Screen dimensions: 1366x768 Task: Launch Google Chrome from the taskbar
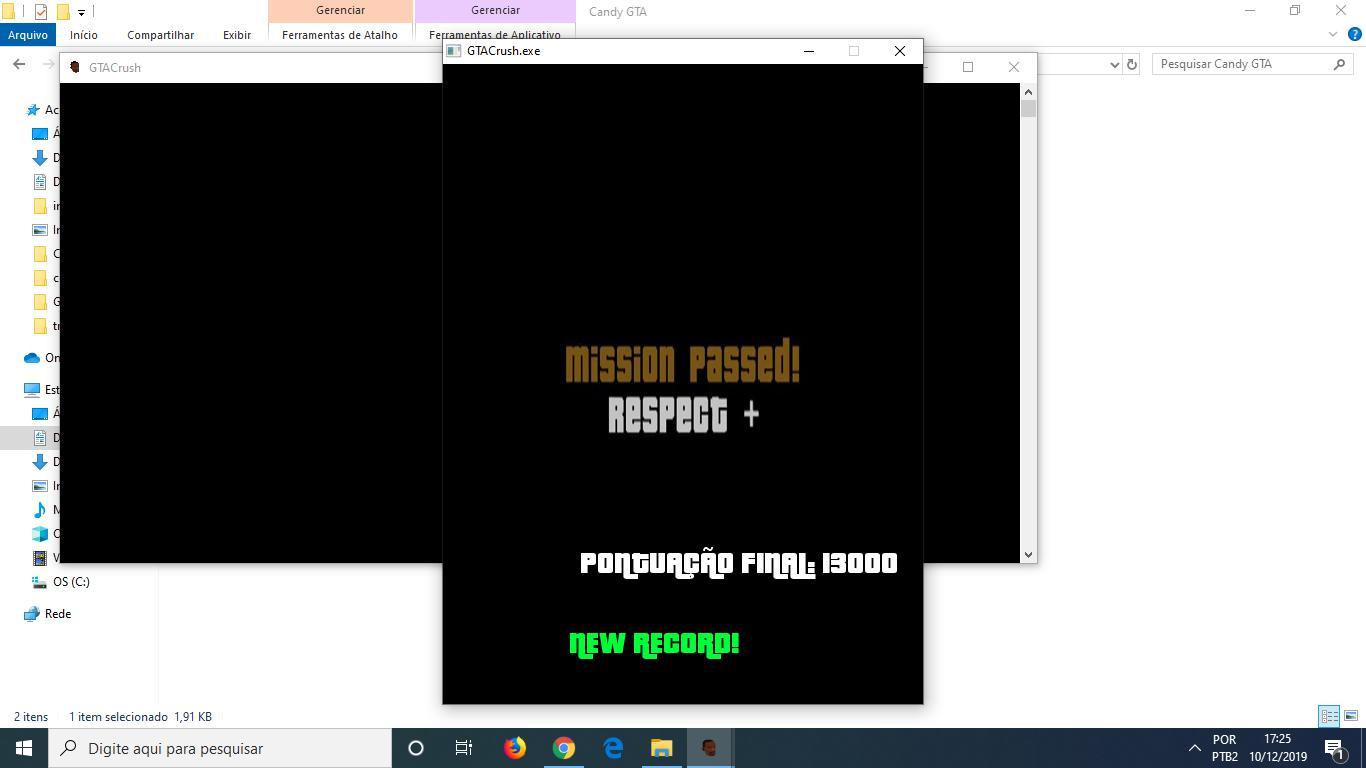[564, 748]
